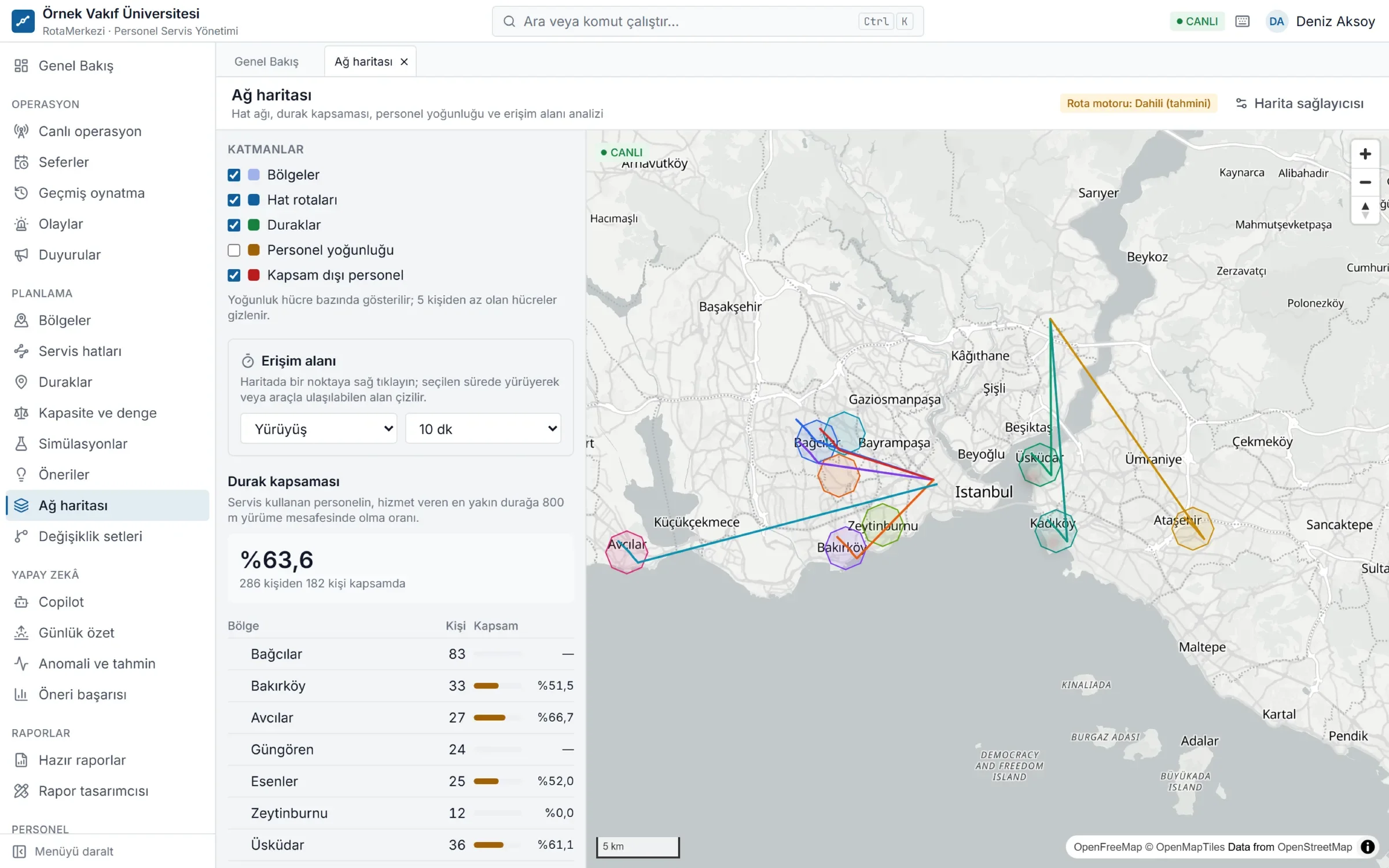The image size is (1389, 868).
Task: Reset map compass bearing
Action: pos(1365,209)
